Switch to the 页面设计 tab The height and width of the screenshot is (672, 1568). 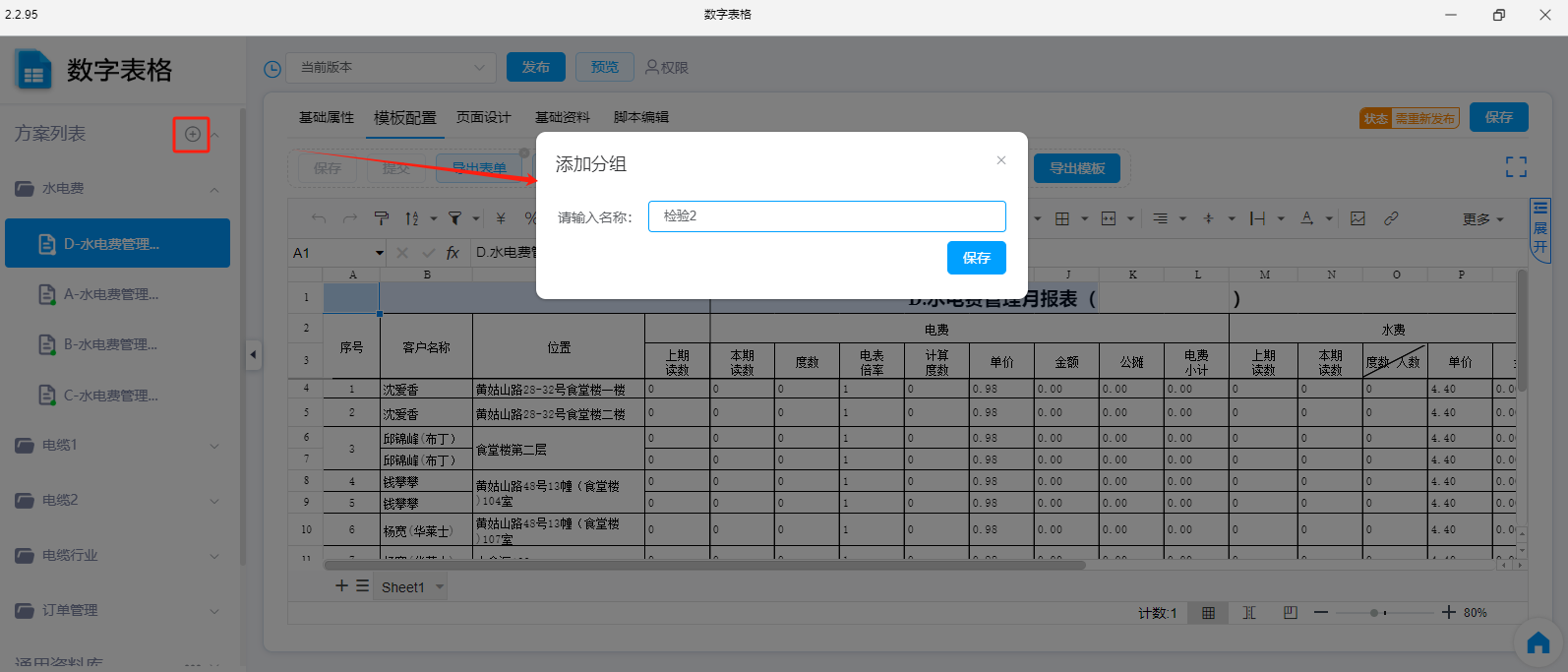(x=484, y=117)
